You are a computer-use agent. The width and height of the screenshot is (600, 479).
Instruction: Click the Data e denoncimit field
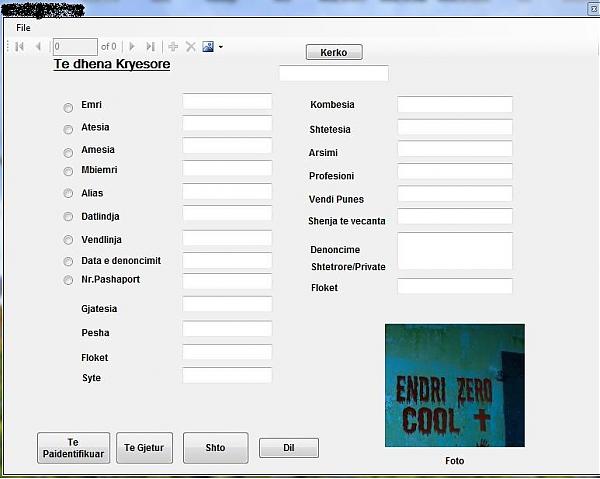(x=227, y=260)
